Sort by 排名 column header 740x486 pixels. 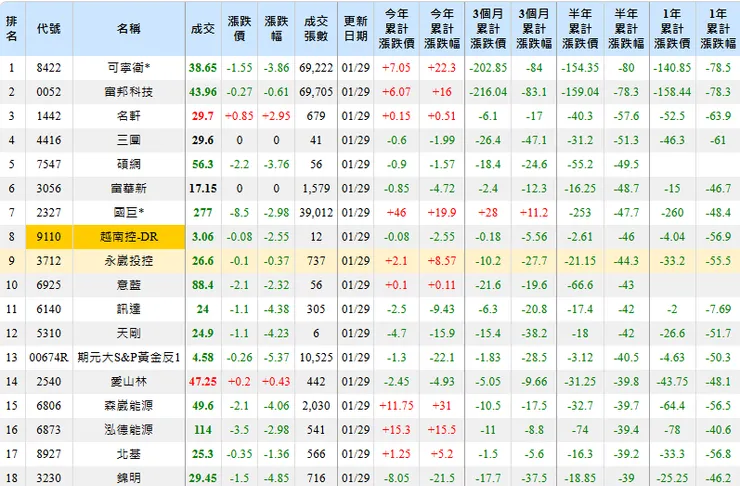(x=12, y=28)
